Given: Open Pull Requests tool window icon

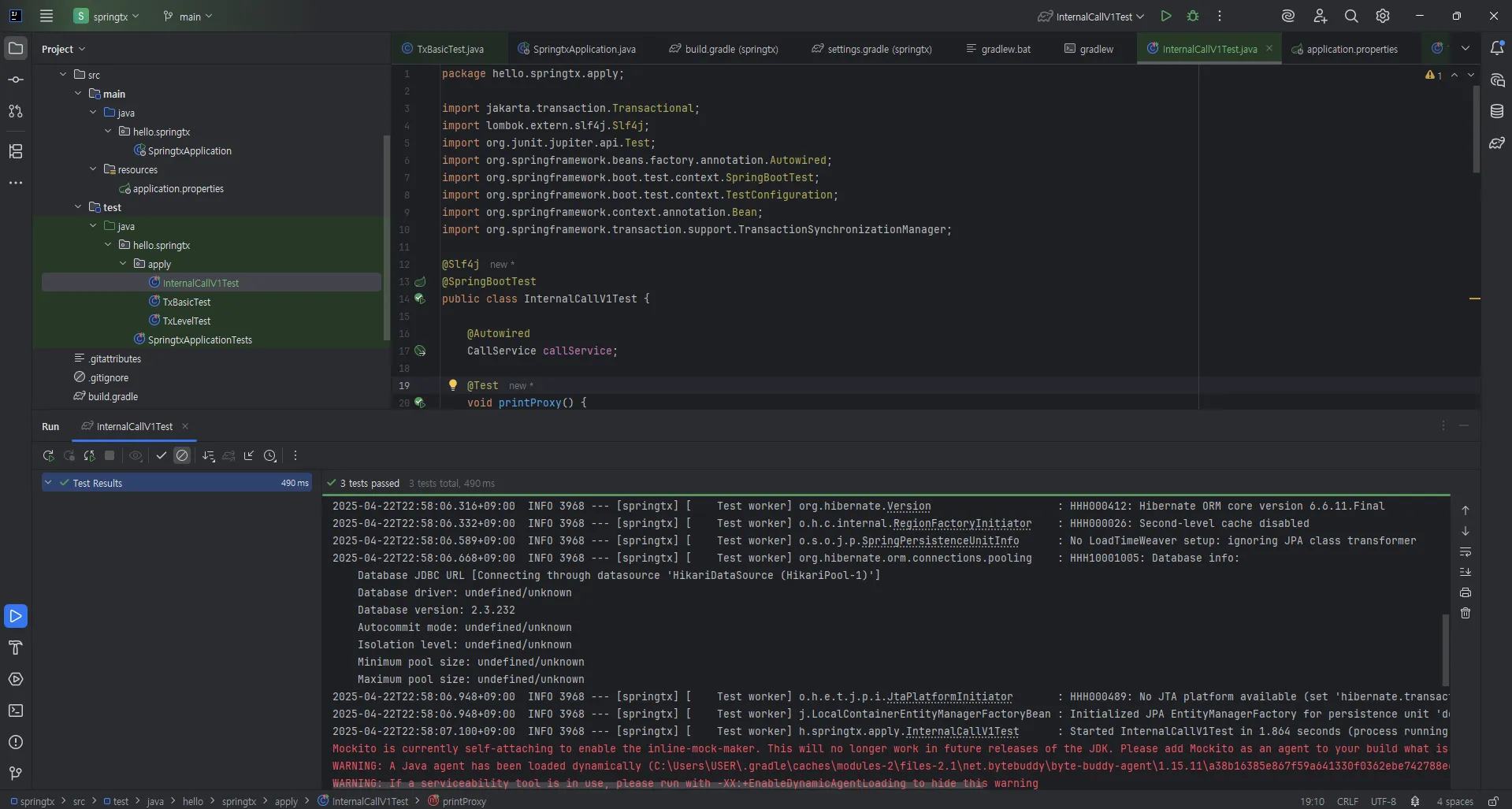Looking at the screenshot, I should tap(16, 111).
